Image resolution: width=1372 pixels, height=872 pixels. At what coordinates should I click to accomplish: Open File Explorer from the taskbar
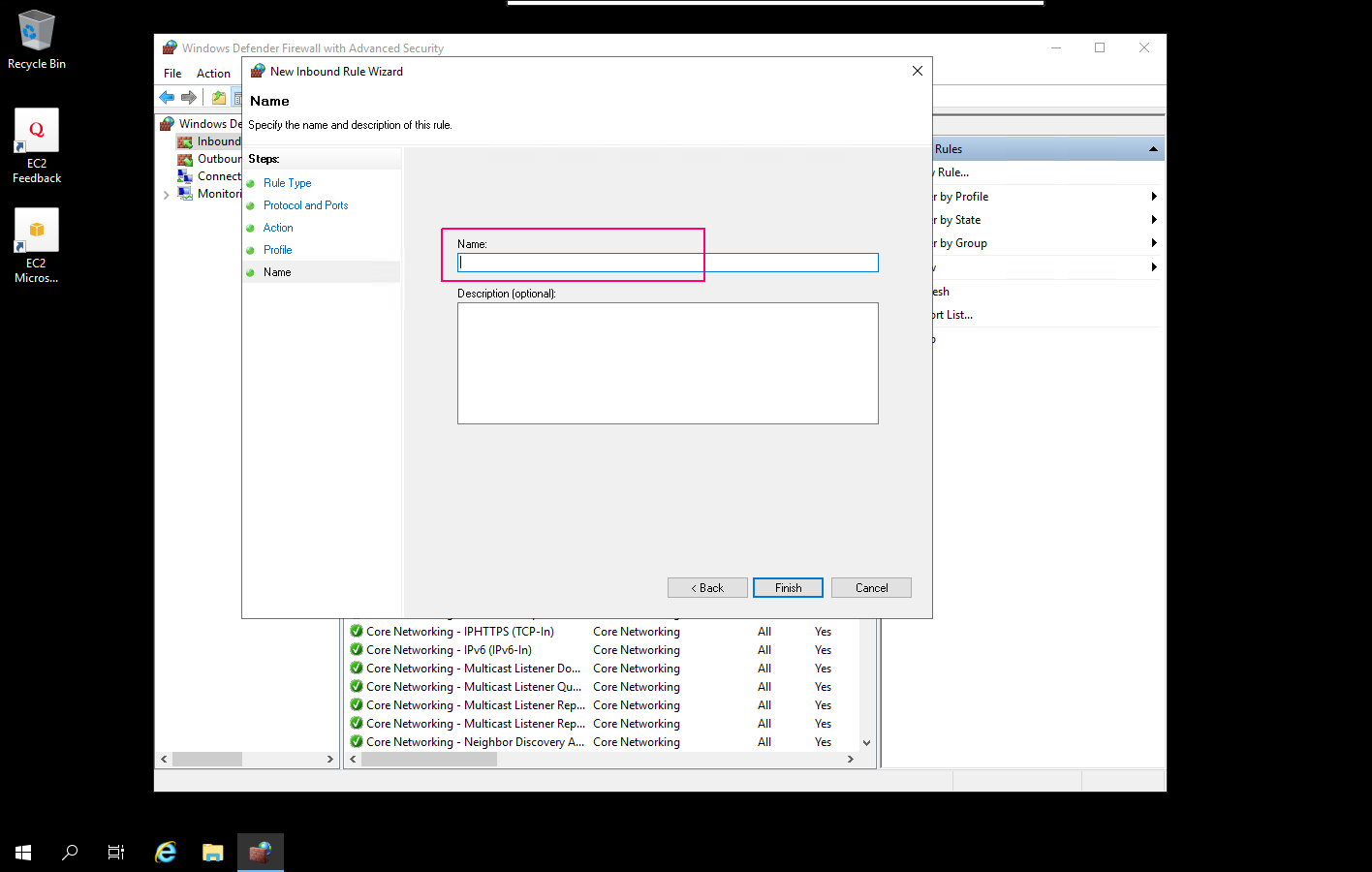coord(213,853)
